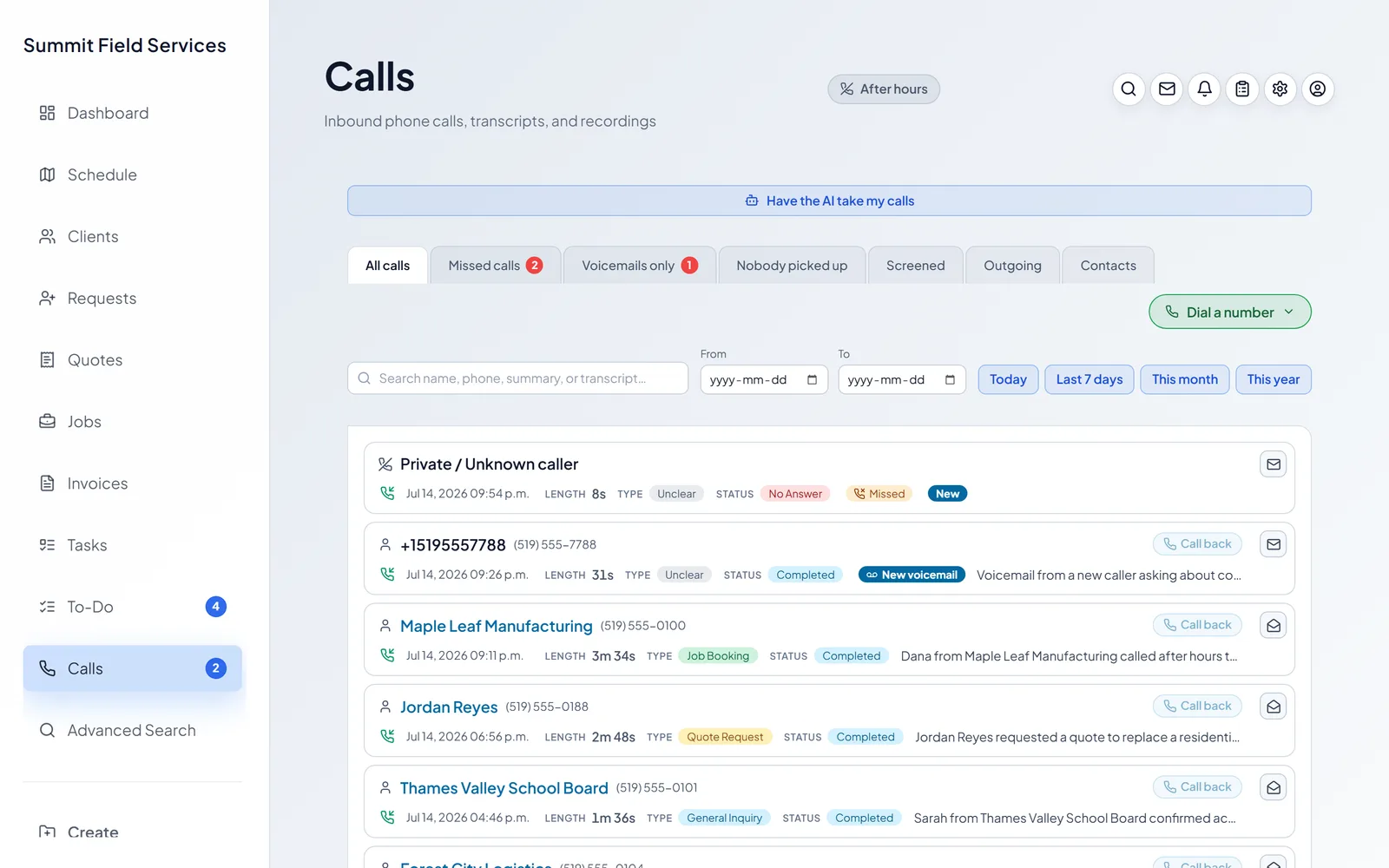Click the New badge on unknown caller row
The height and width of the screenshot is (868, 1389).
point(947,494)
